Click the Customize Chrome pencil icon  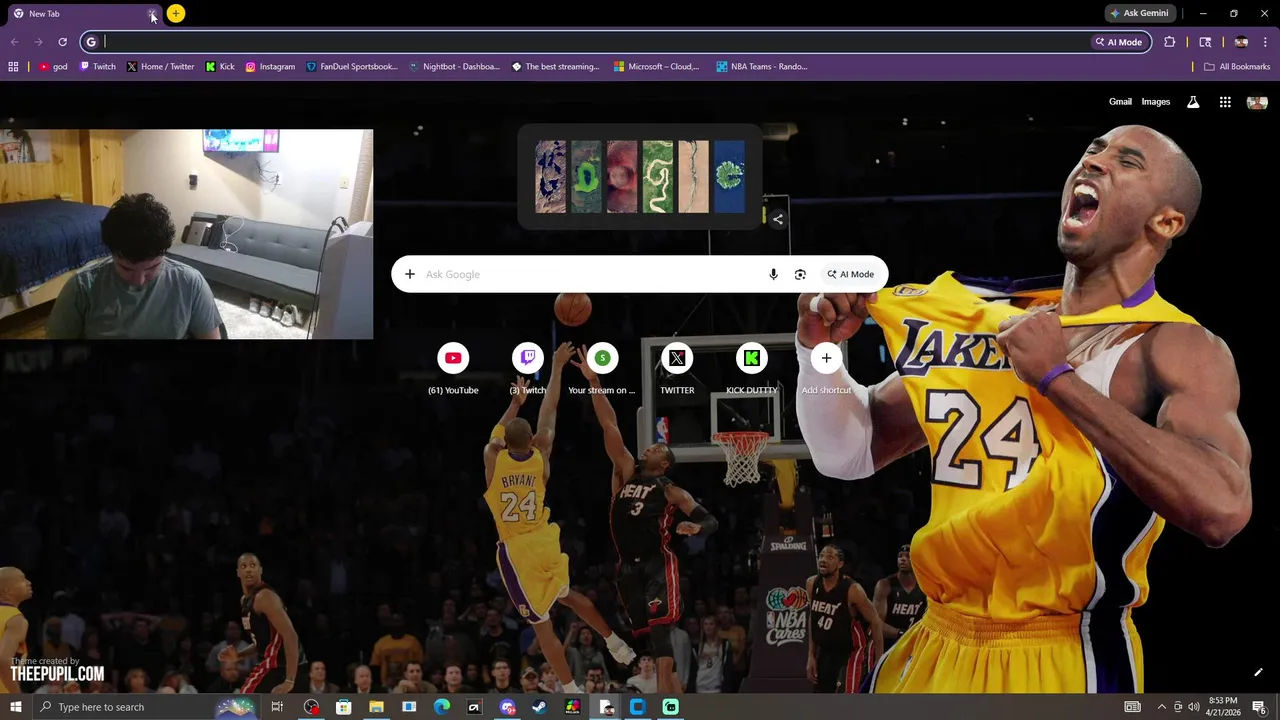coord(1258,672)
